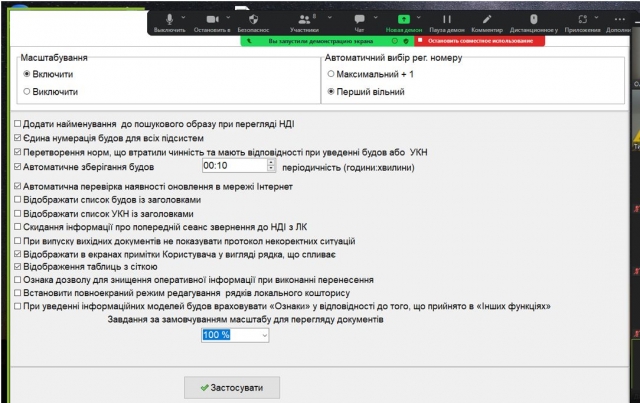Expand camera options arrow in Zoom toolbar
This screenshot has height=403, width=640.
tap(228, 18)
